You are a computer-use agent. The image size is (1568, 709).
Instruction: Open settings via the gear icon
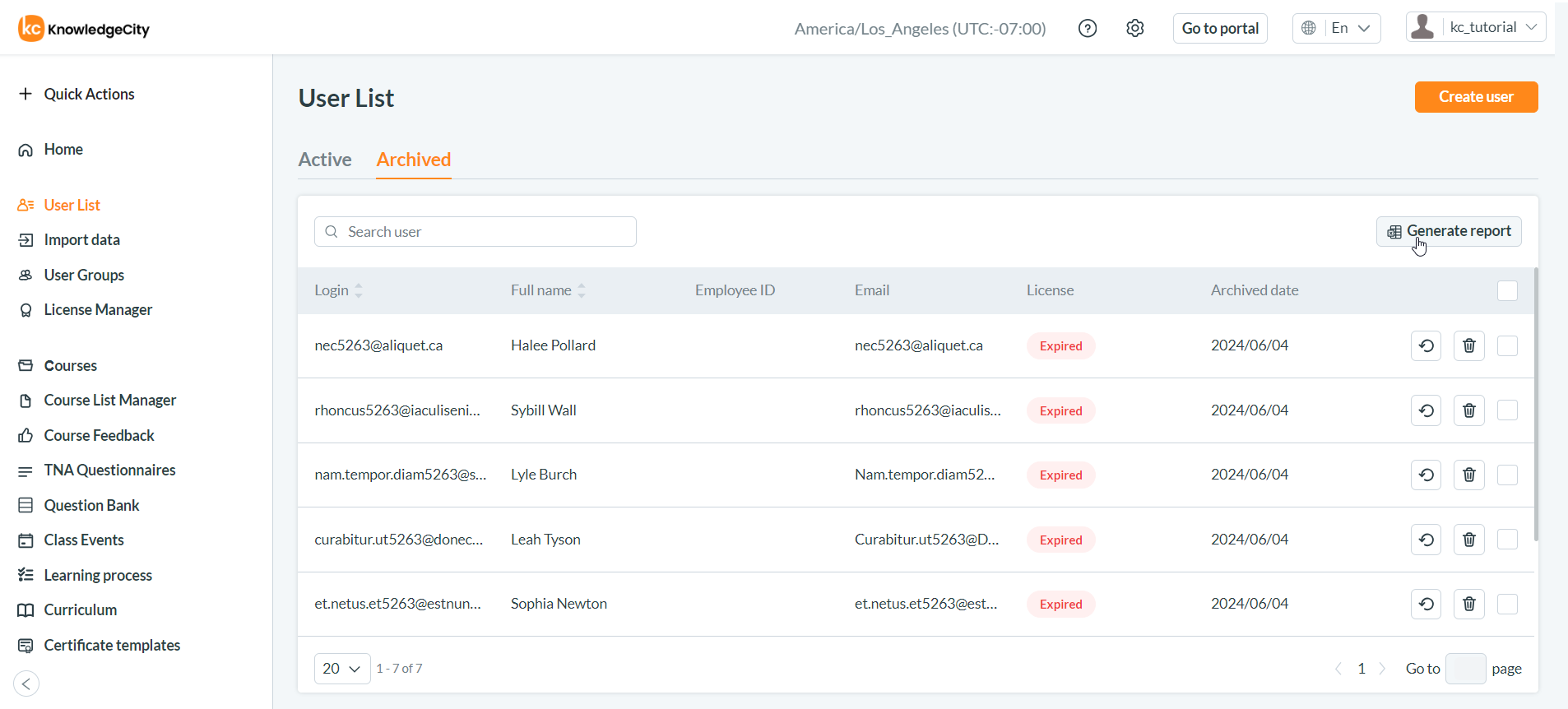[1135, 29]
